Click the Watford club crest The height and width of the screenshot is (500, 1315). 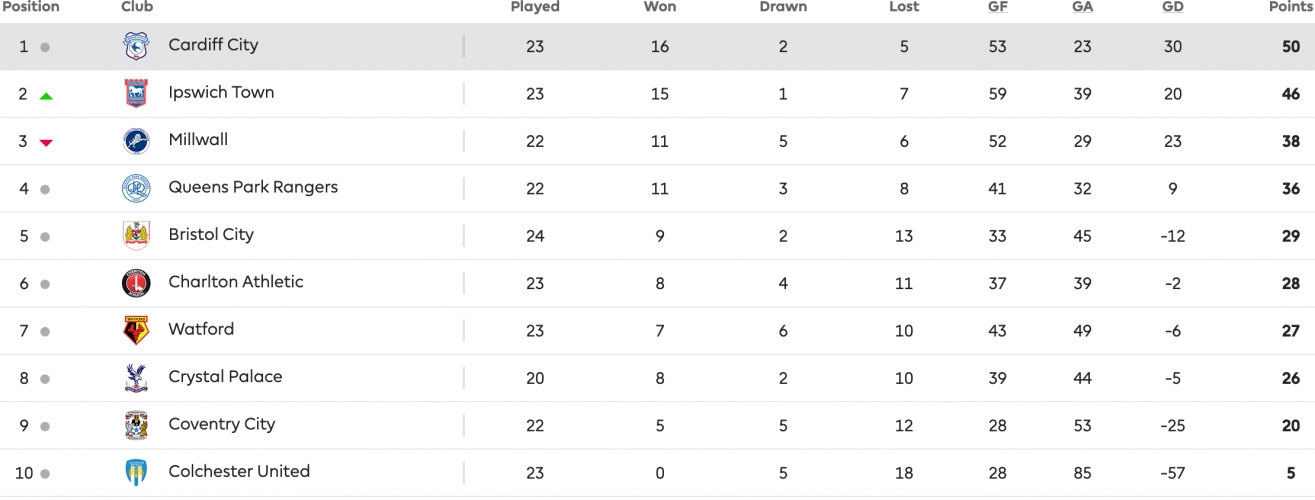(136, 330)
